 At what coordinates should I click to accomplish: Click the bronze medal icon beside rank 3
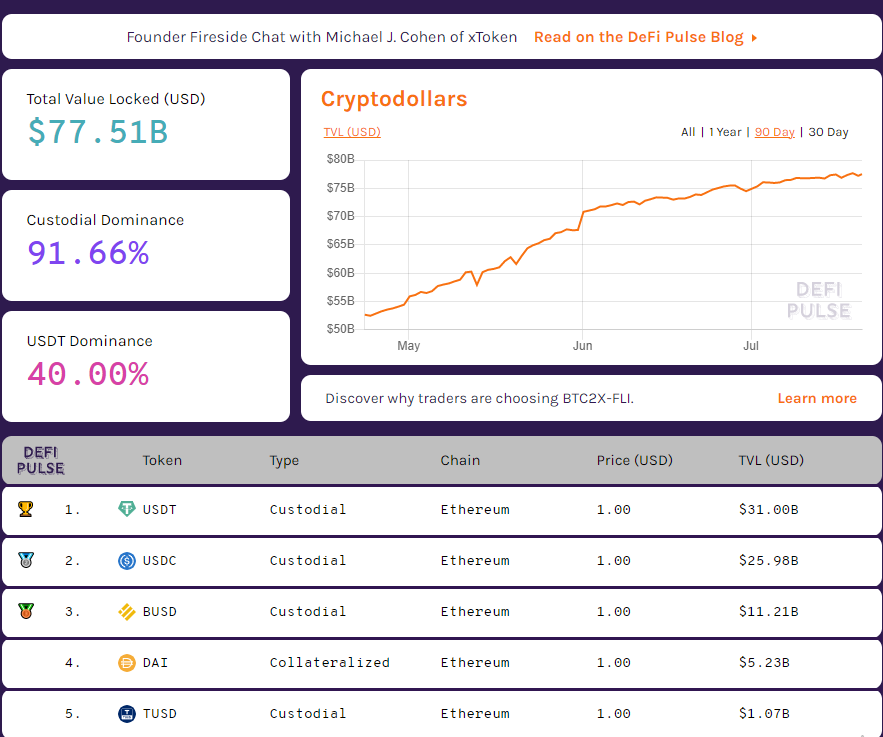(x=26, y=611)
